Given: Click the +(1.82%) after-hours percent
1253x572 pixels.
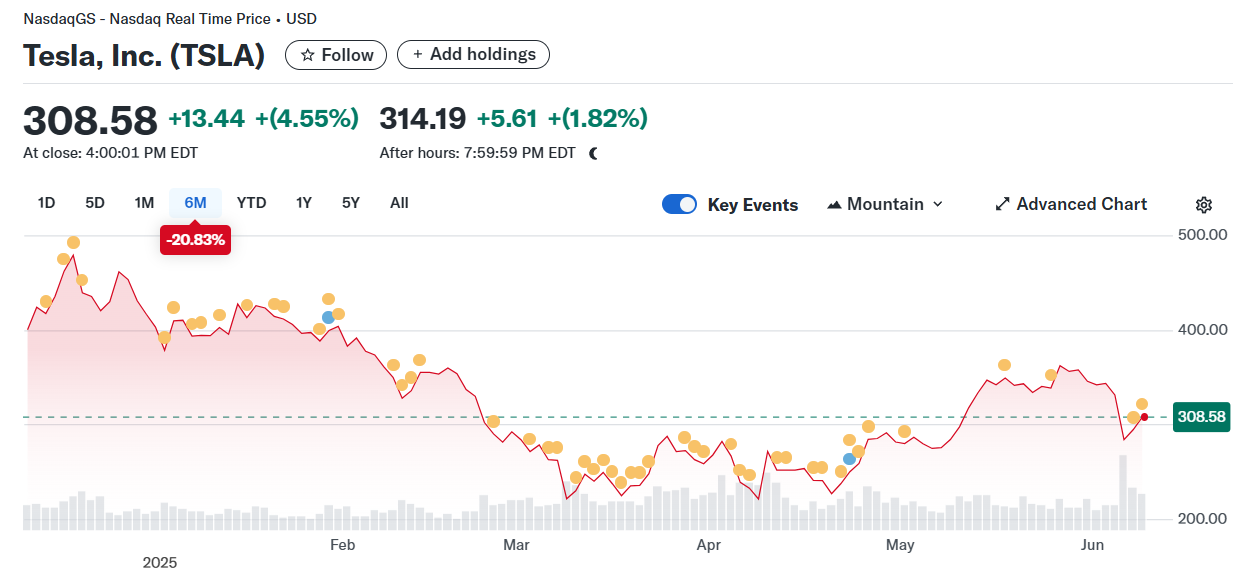Looking at the screenshot, I should click(598, 119).
